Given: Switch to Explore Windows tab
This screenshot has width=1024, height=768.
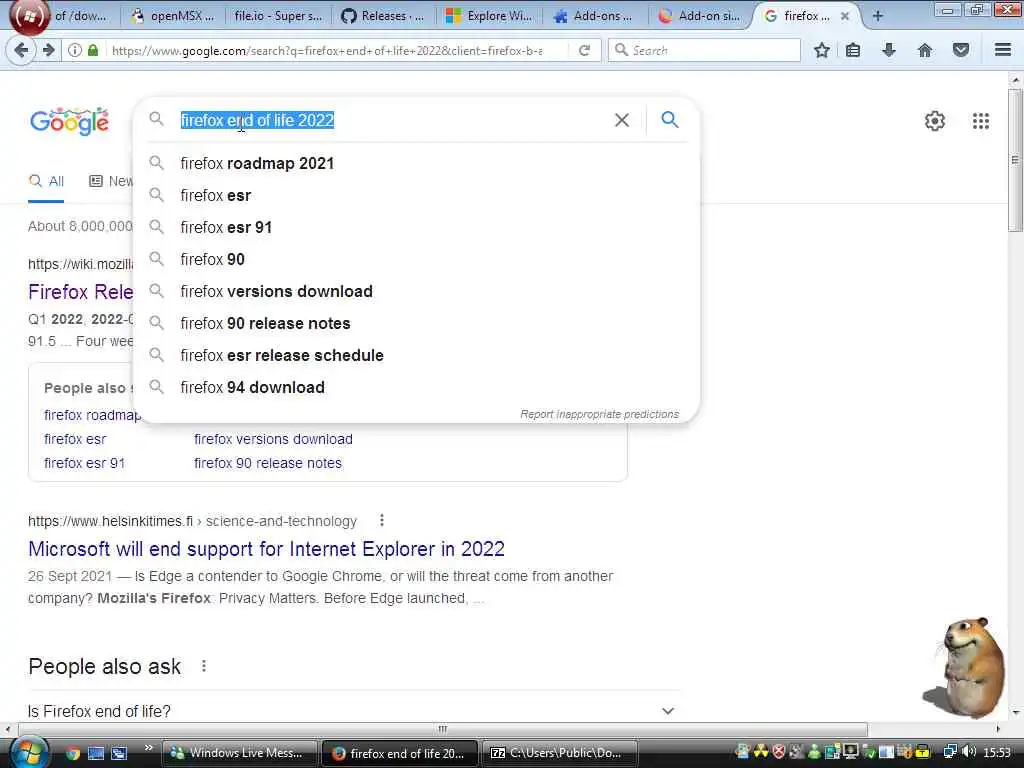Looking at the screenshot, I should 488,16.
